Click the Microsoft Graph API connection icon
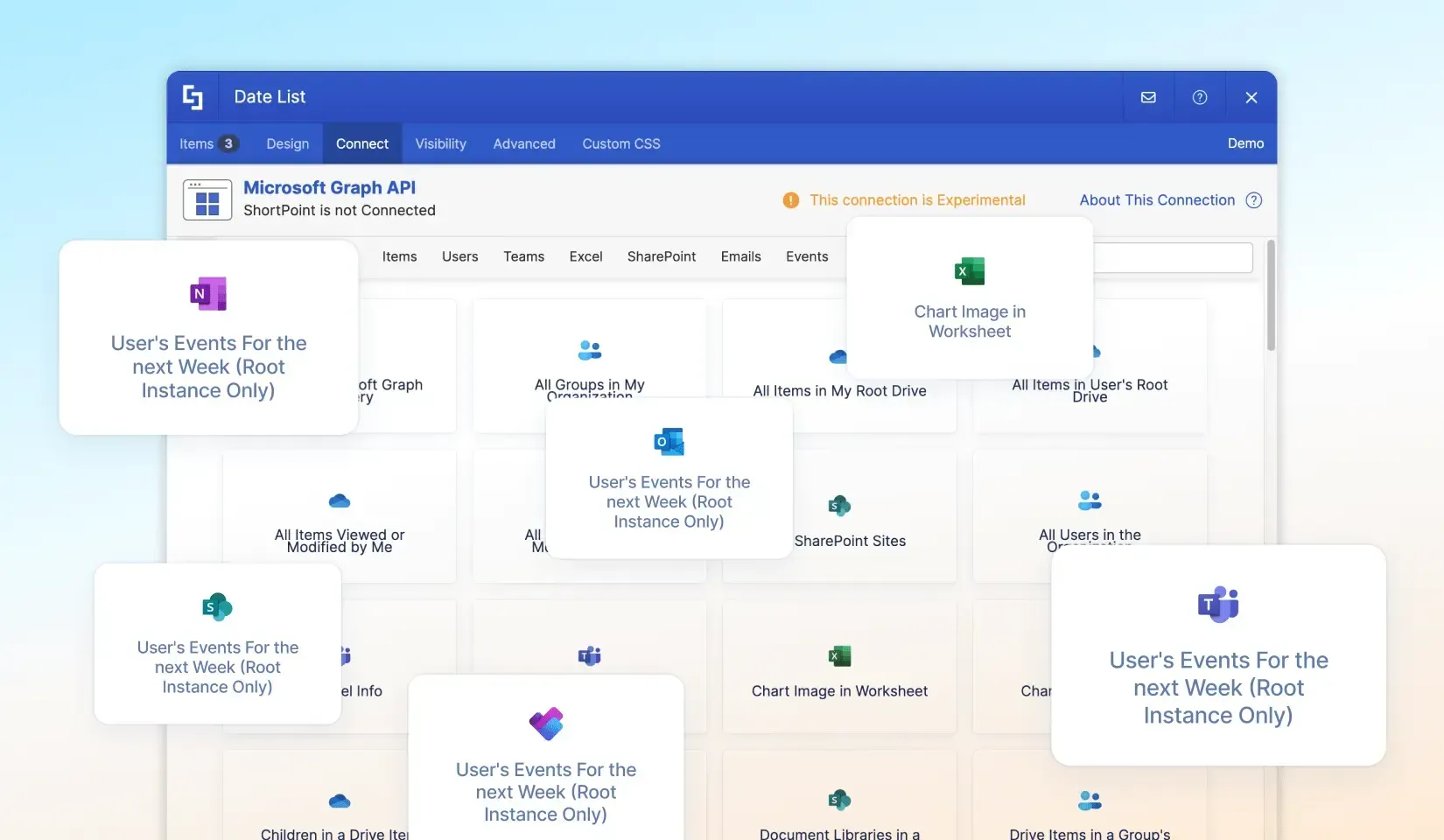1444x840 pixels. pos(207,199)
